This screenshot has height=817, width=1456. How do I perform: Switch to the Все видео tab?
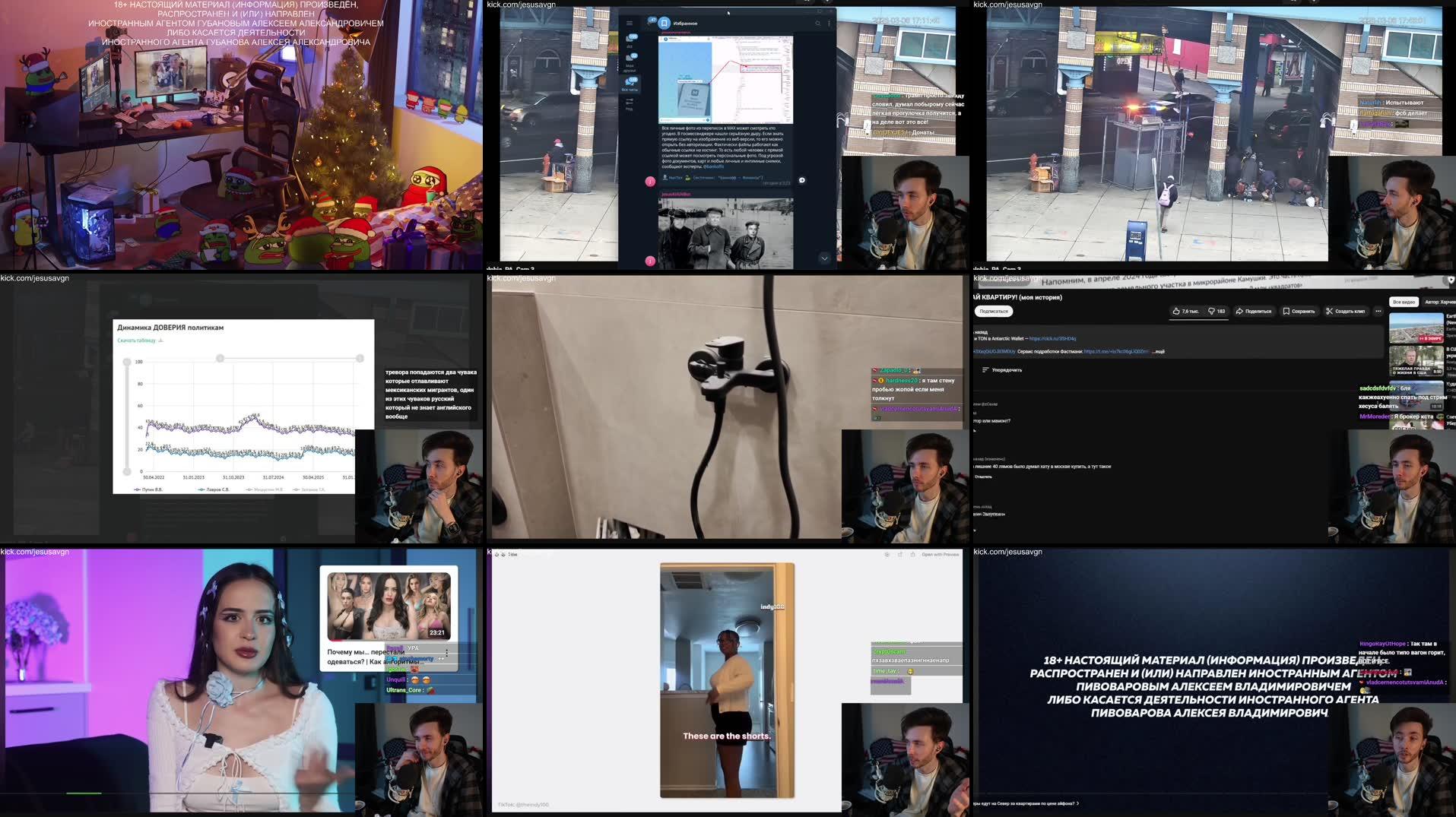coord(1405,302)
